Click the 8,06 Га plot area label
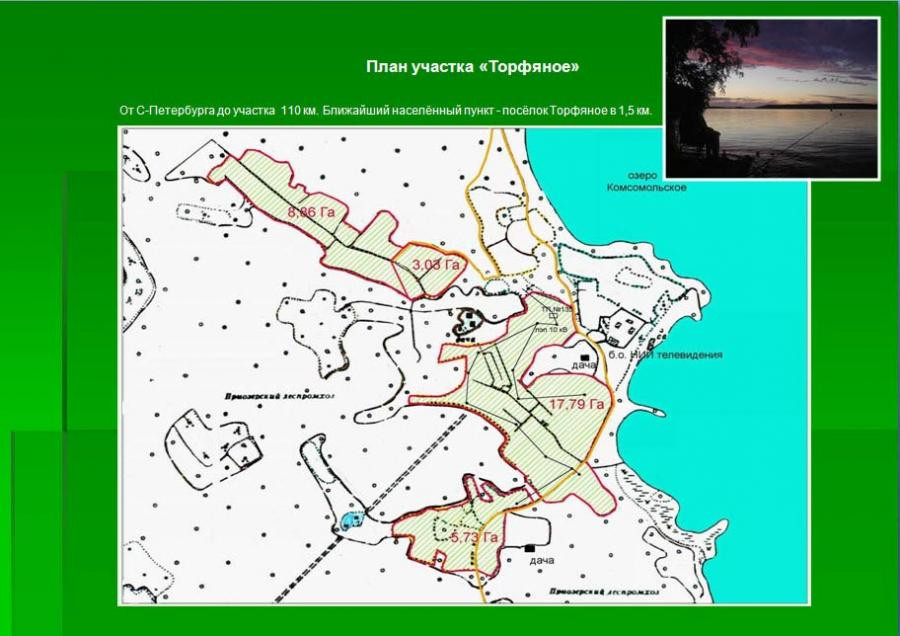 point(311,212)
